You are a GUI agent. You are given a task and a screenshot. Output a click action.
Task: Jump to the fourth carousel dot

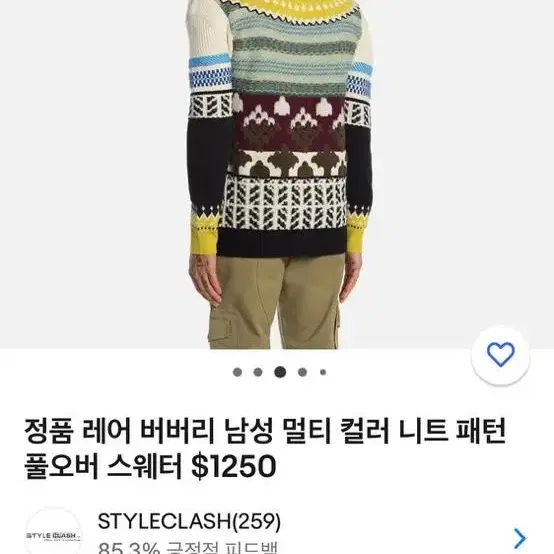pos(302,372)
